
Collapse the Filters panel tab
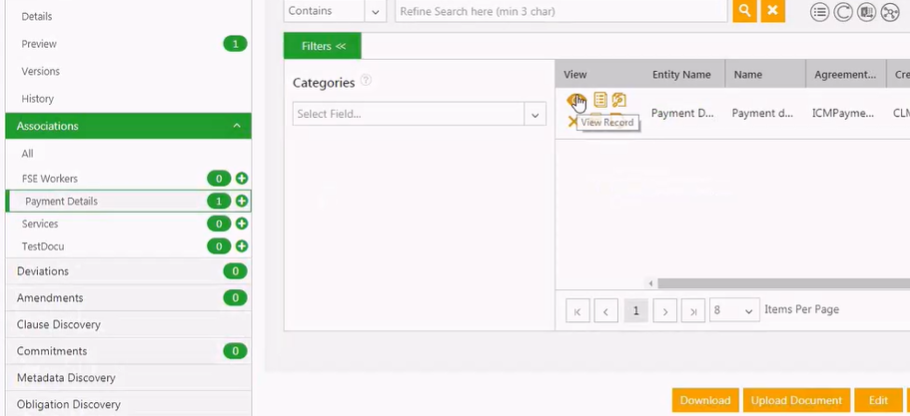click(x=322, y=46)
